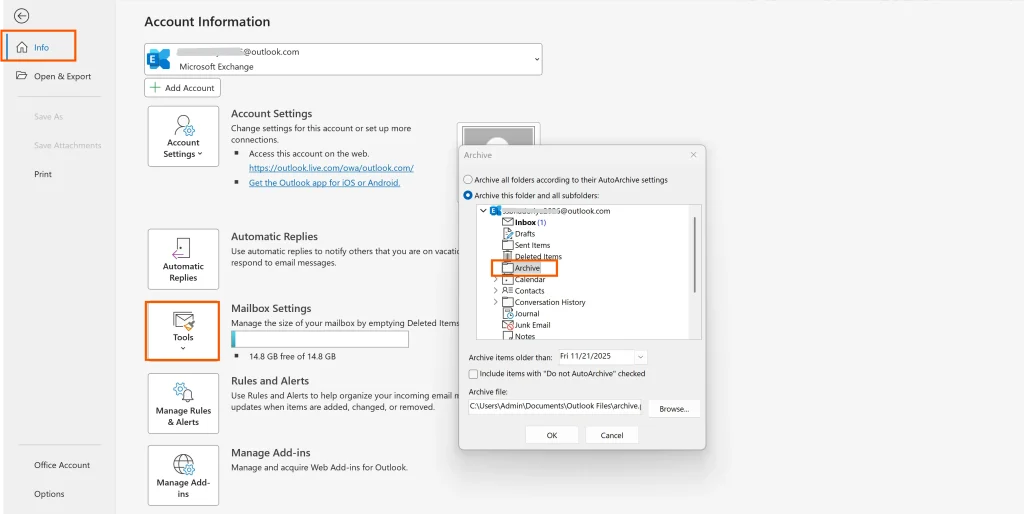The width and height of the screenshot is (1024, 514).
Task: Click Cancel in Archive dialog
Action: (612, 435)
